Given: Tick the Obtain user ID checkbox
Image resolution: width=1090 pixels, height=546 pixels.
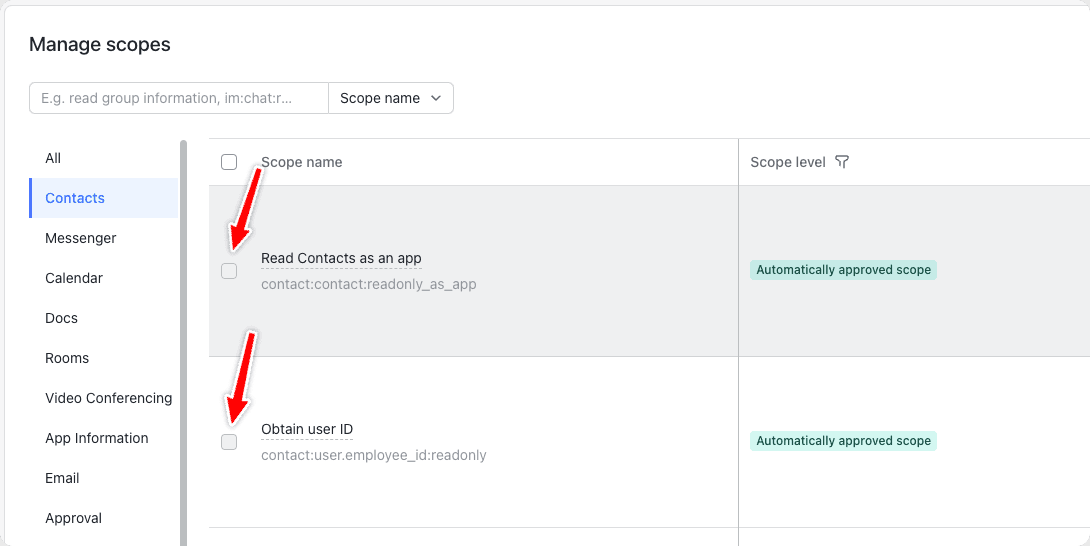Looking at the screenshot, I should pos(229,442).
